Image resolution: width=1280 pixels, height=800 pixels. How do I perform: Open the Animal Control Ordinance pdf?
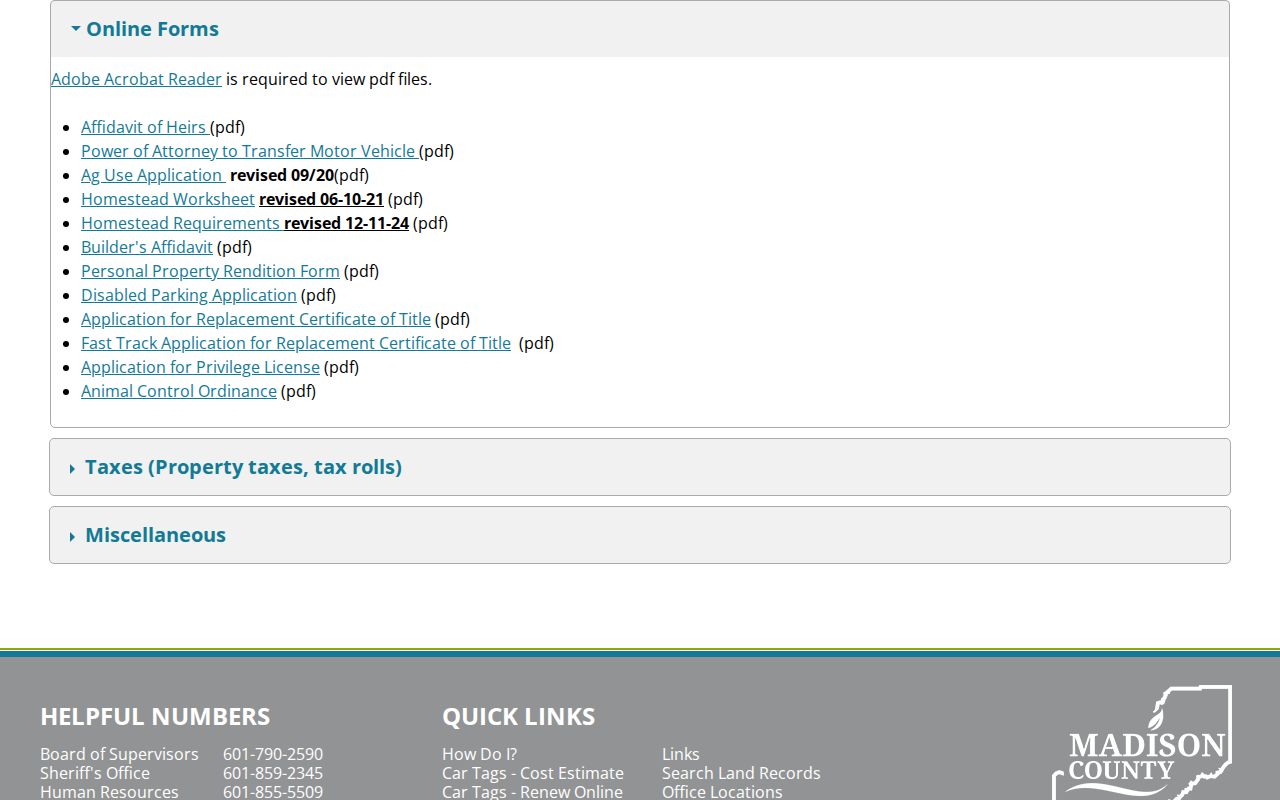[179, 391]
